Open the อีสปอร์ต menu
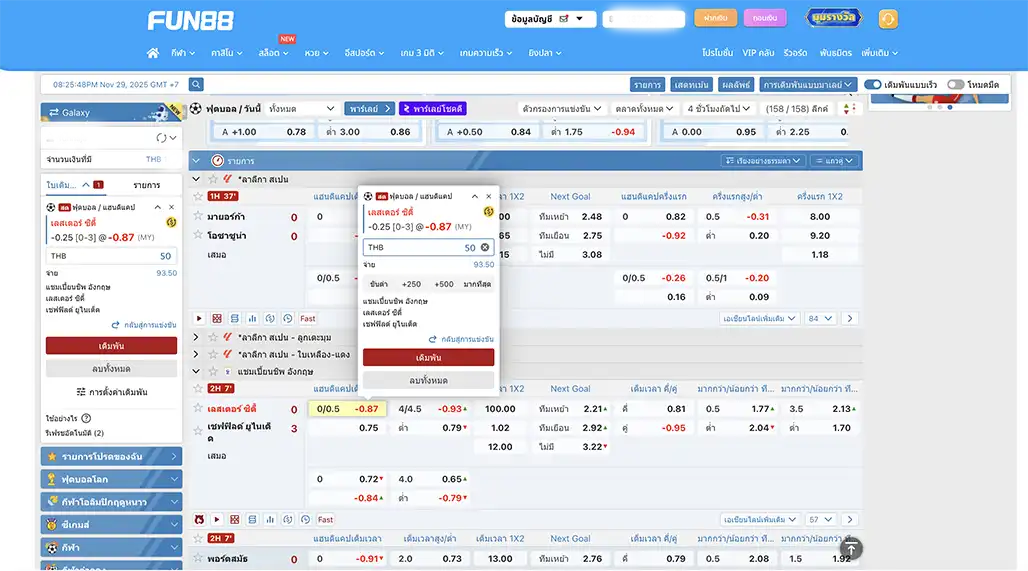1028x571 pixels. point(364,53)
